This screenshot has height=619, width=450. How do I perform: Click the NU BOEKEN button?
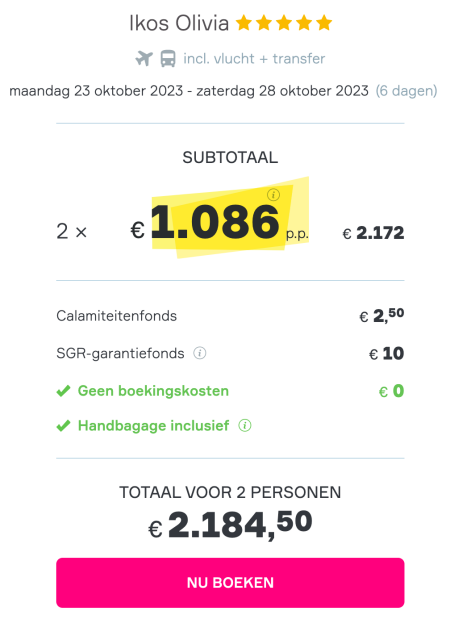click(x=230, y=583)
